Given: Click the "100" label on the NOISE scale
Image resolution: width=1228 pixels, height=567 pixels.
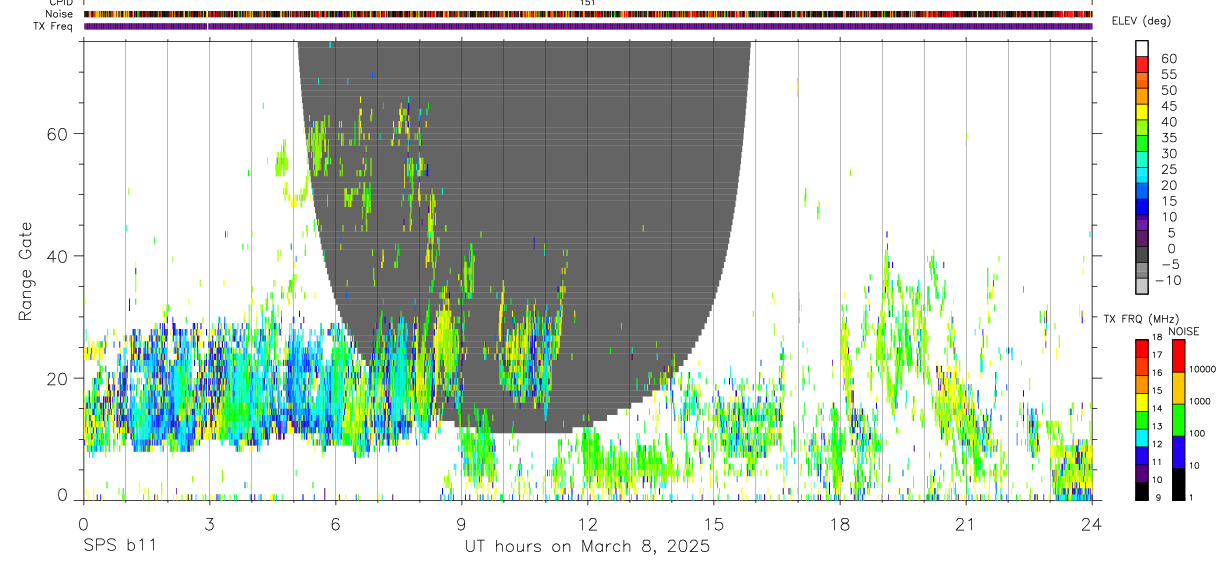Looking at the screenshot, I should [1196, 434].
